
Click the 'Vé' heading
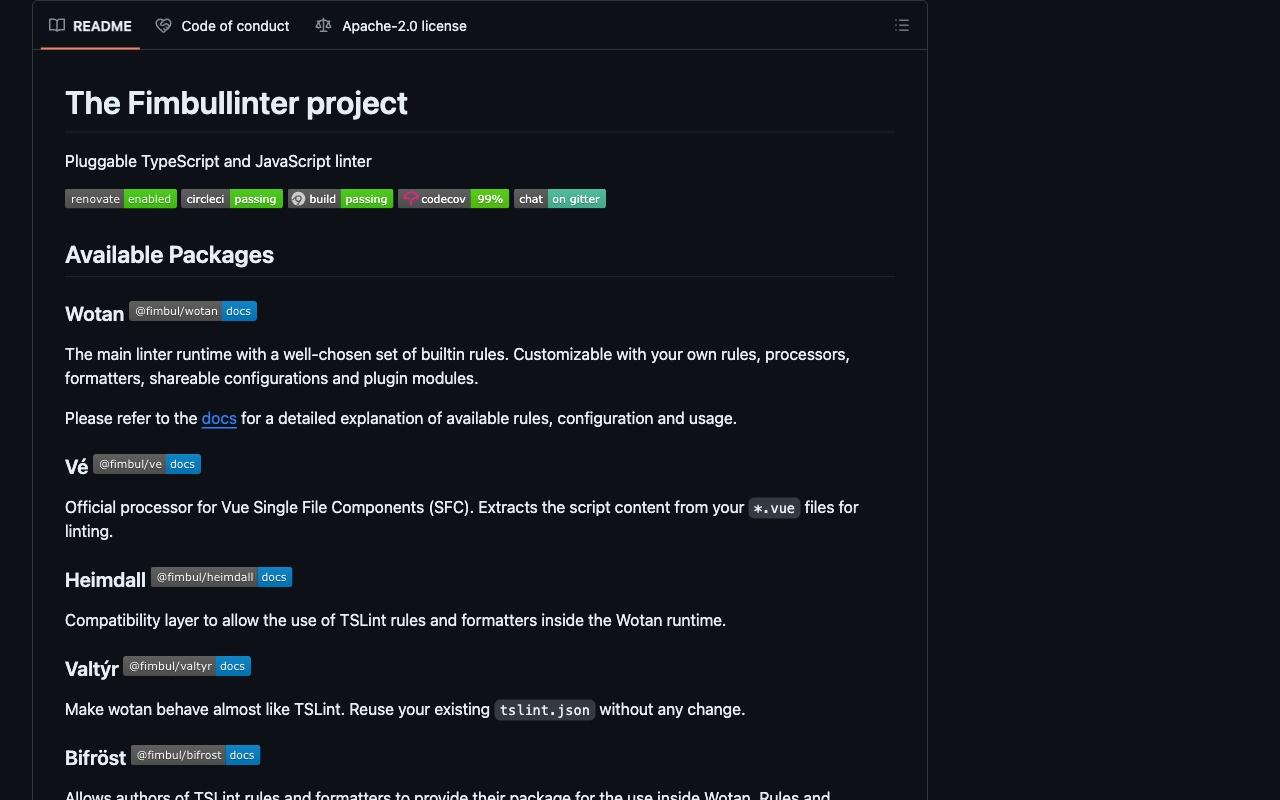point(76,467)
